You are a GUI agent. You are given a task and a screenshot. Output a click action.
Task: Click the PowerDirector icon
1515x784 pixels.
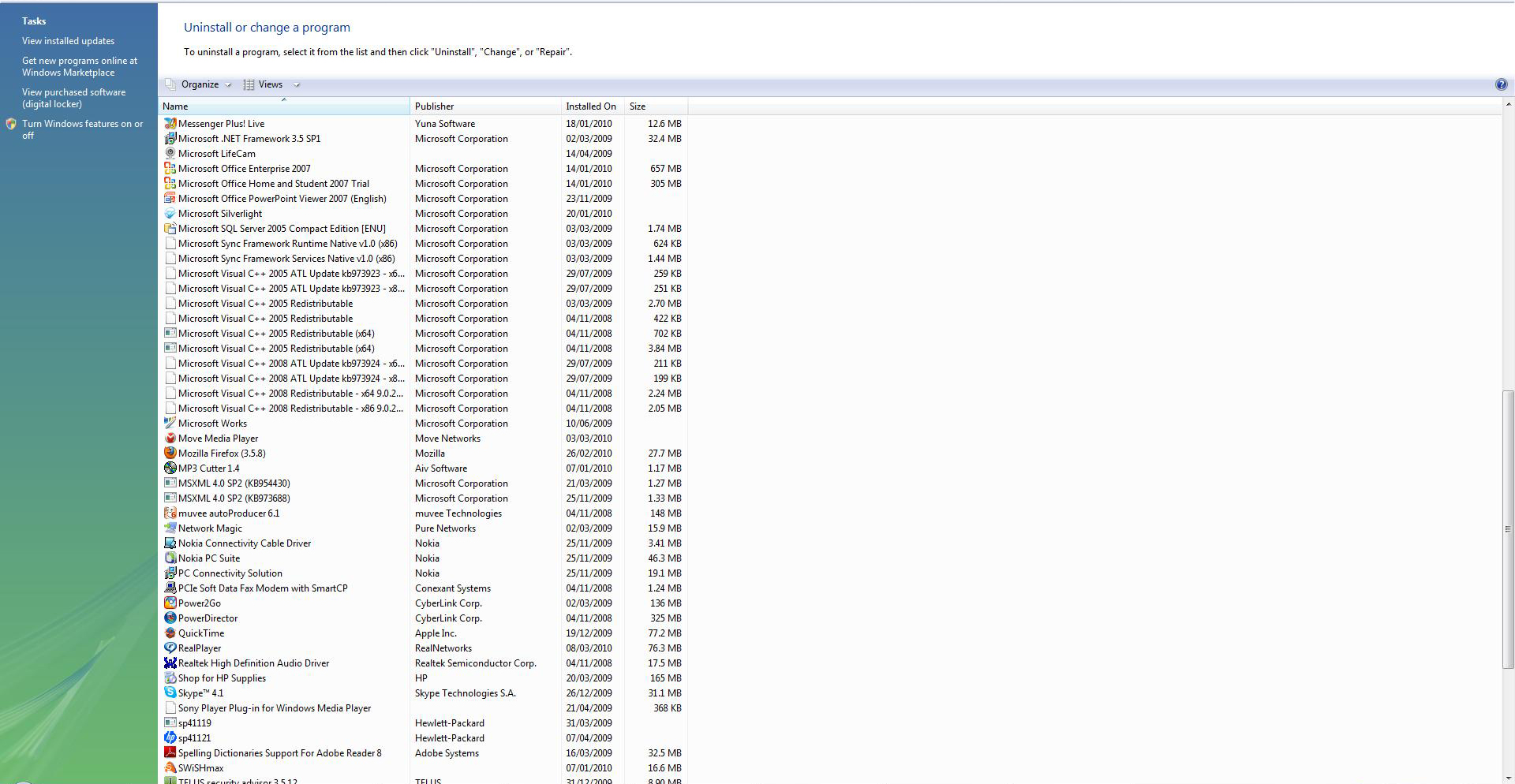170,618
